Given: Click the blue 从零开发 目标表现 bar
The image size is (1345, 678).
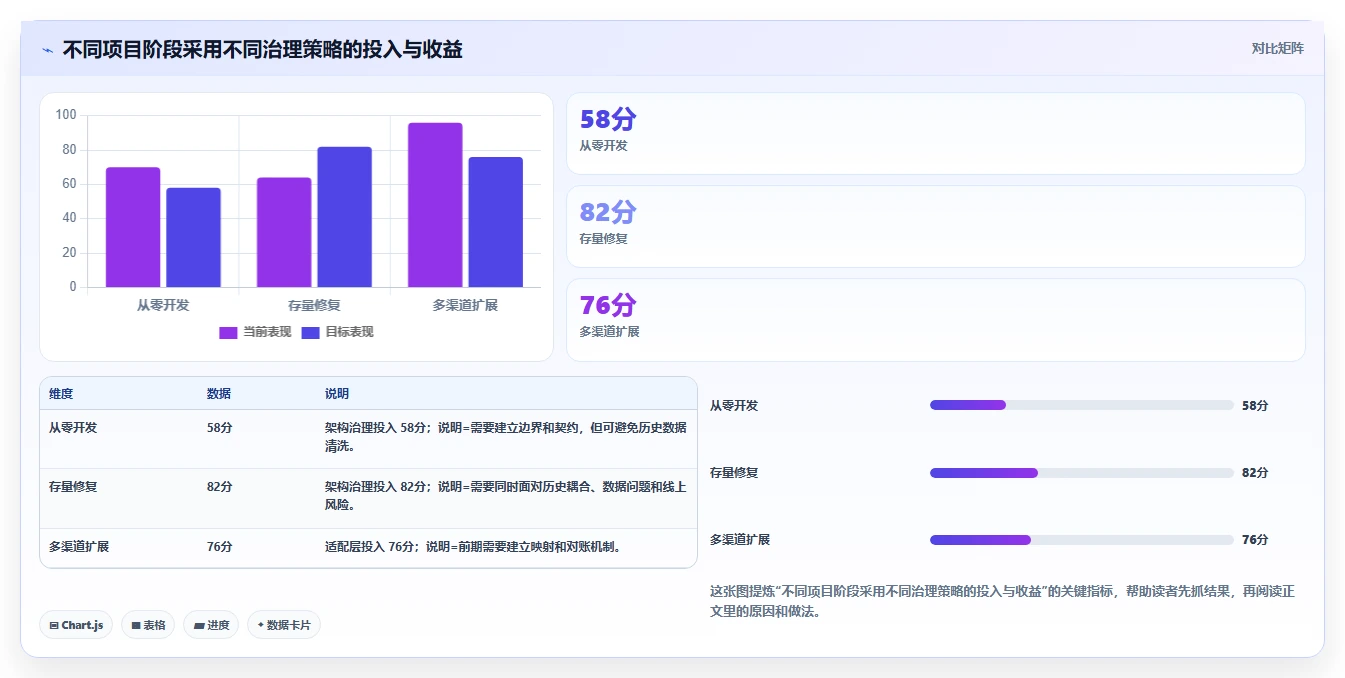Looking at the screenshot, I should tap(193, 237).
